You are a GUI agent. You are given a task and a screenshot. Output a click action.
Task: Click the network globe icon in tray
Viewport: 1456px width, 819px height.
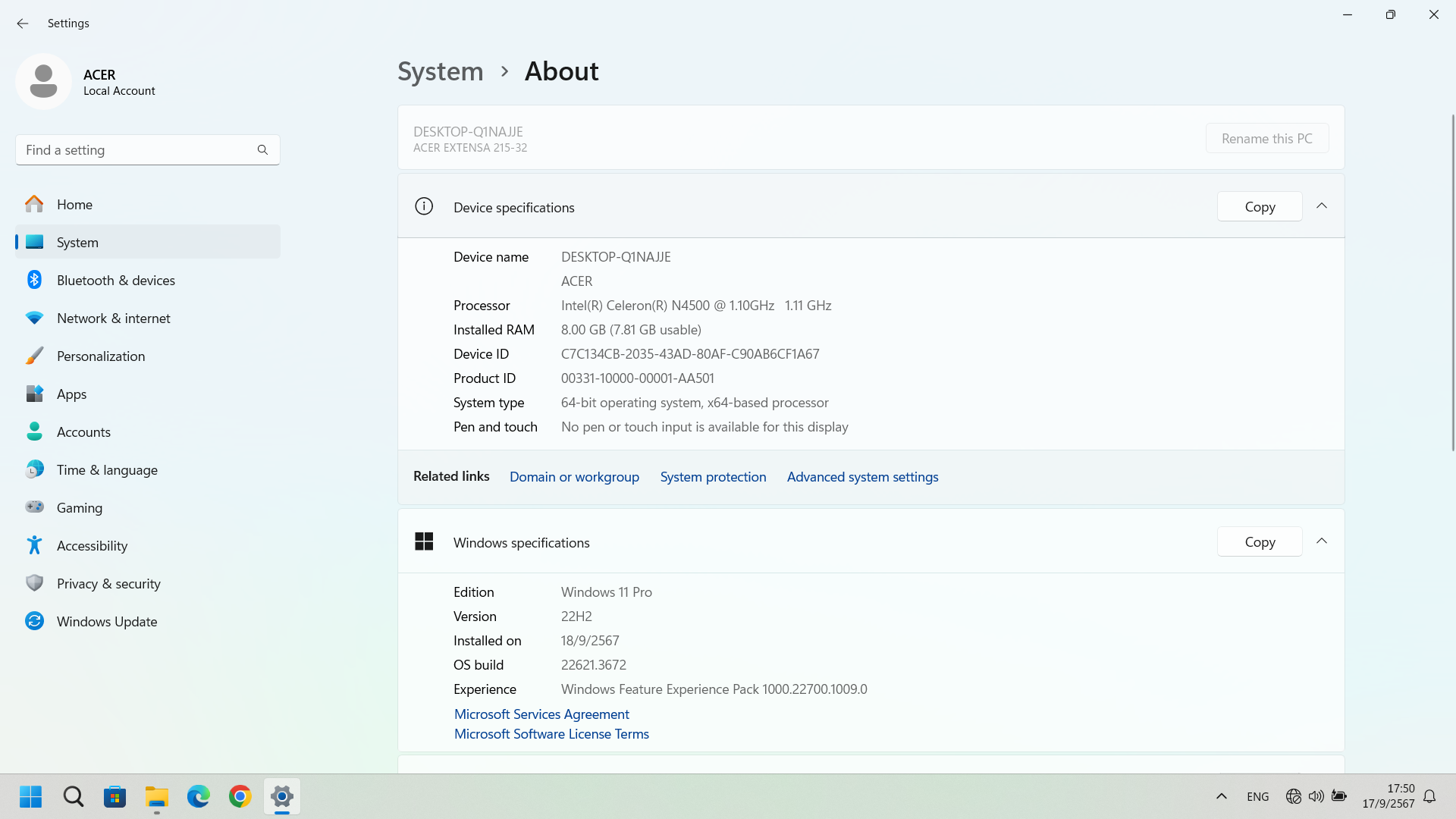[x=1294, y=796]
